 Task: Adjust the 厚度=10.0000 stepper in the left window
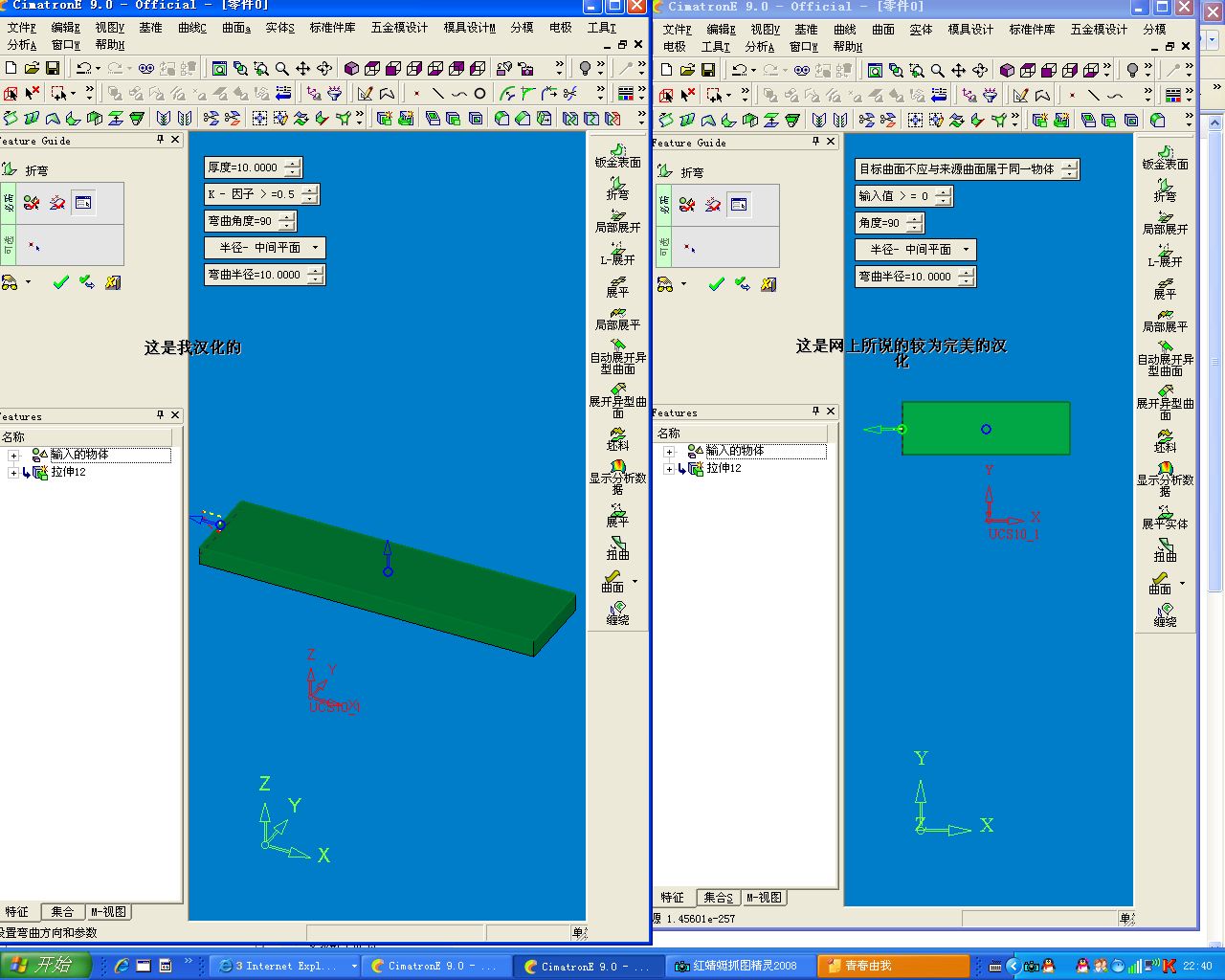point(292,167)
